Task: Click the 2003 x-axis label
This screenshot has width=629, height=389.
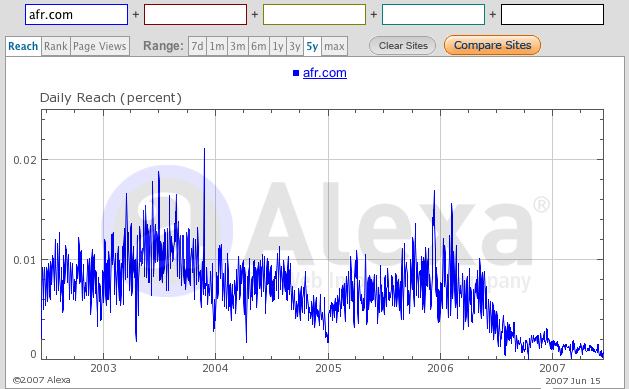Action: click(103, 368)
